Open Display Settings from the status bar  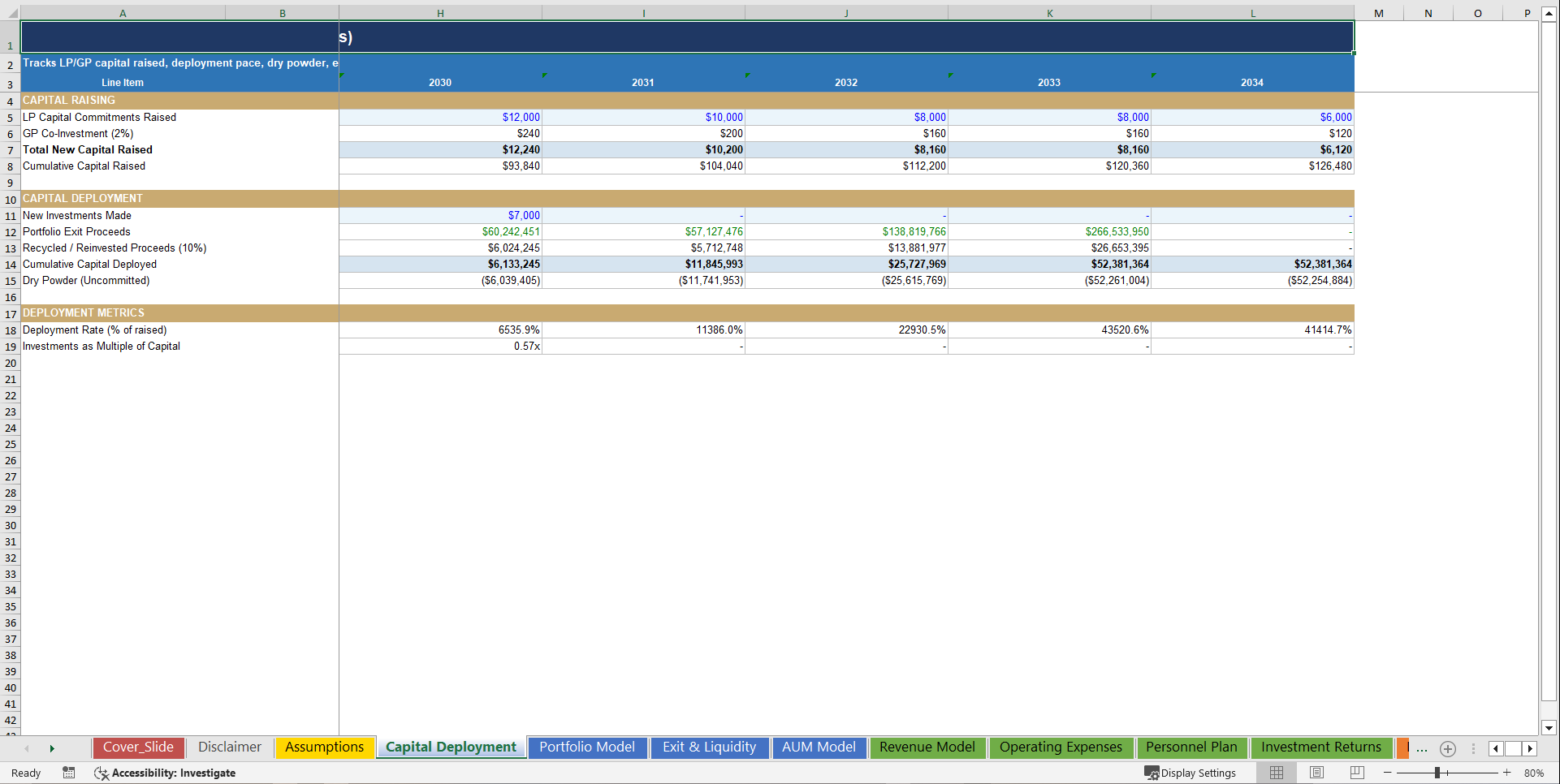tap(1191, 773)
